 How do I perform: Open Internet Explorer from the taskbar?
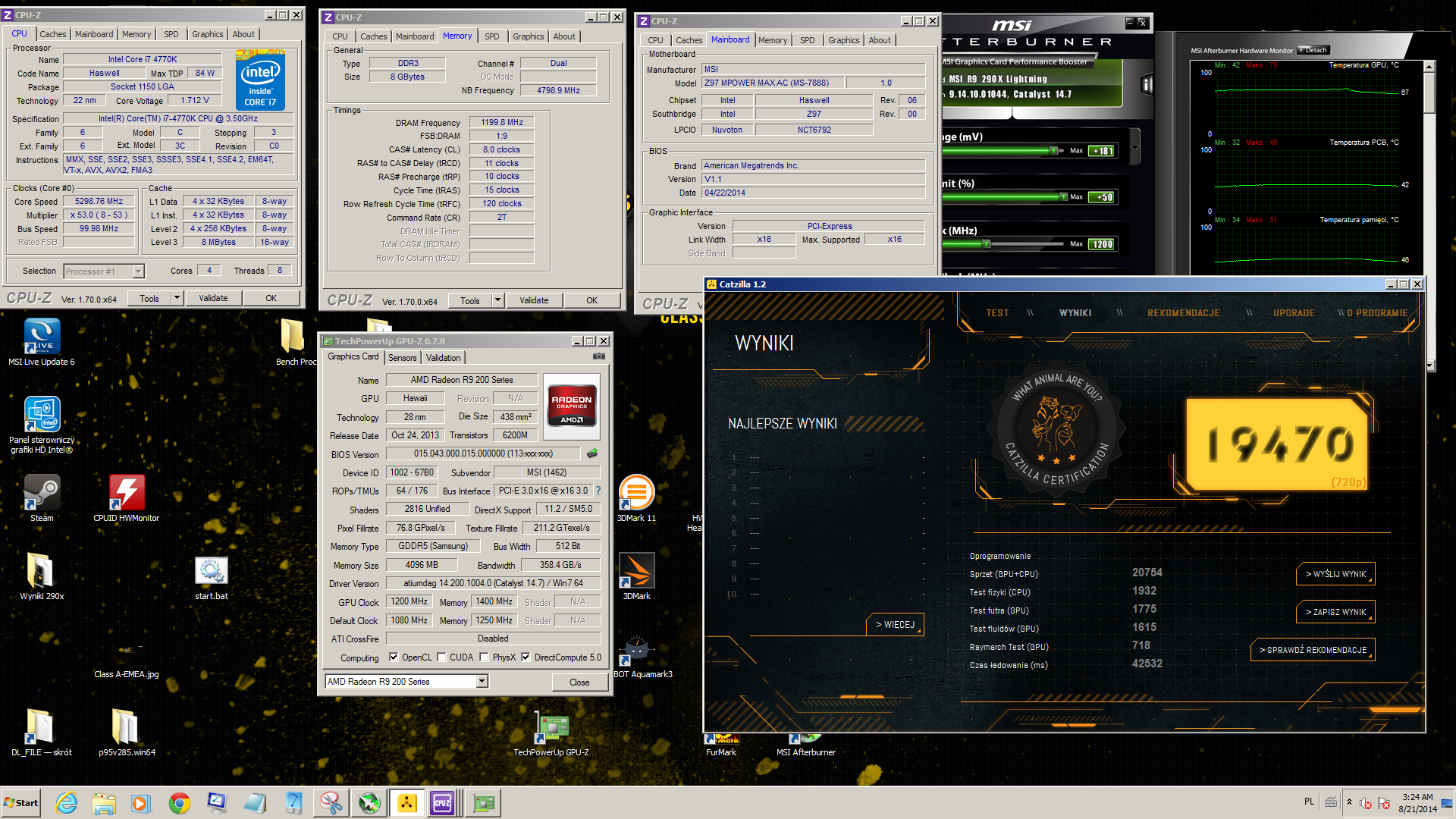[67, 802]
